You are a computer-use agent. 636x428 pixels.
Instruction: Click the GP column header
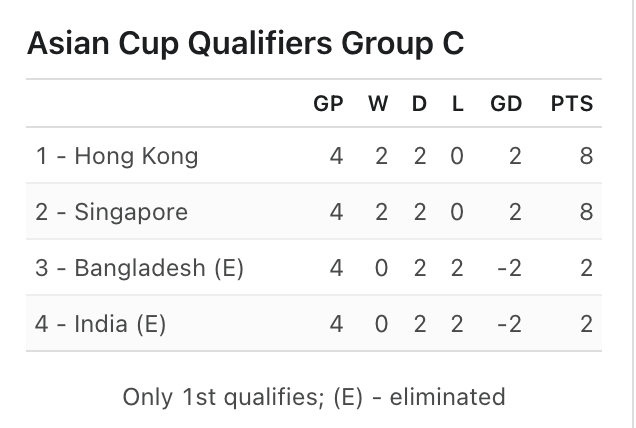pos(328,104)
